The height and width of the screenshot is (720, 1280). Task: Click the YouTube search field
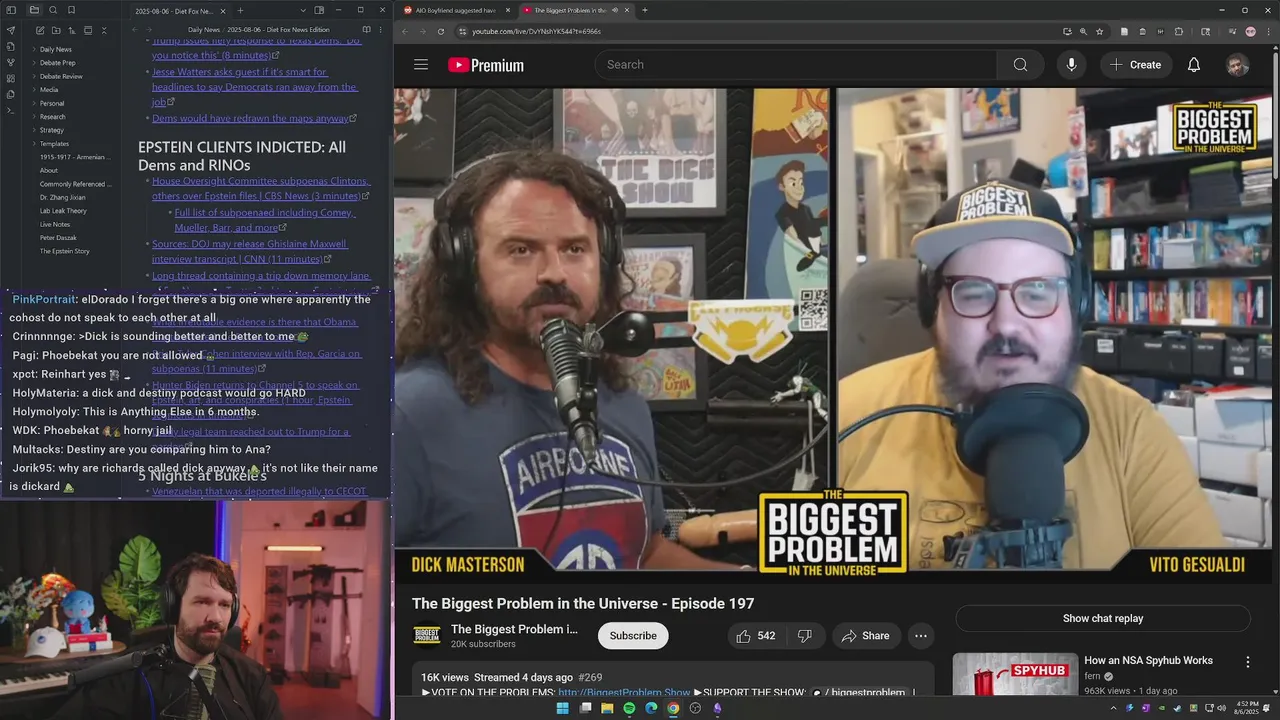(796, 65)
